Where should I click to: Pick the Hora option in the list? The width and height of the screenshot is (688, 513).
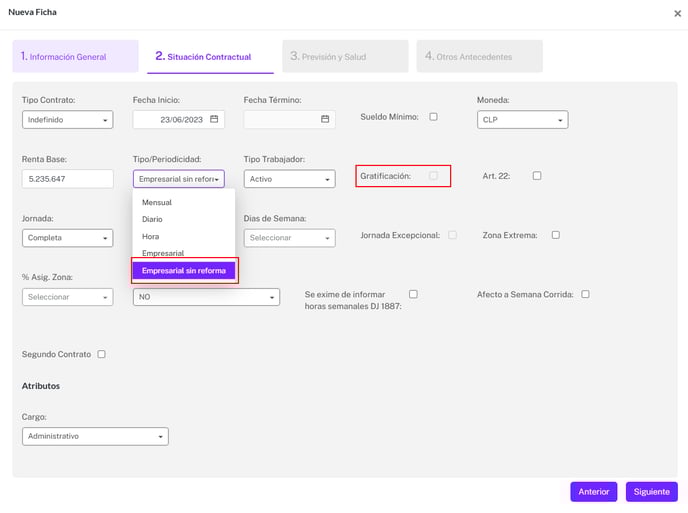[x=151, y=236]
